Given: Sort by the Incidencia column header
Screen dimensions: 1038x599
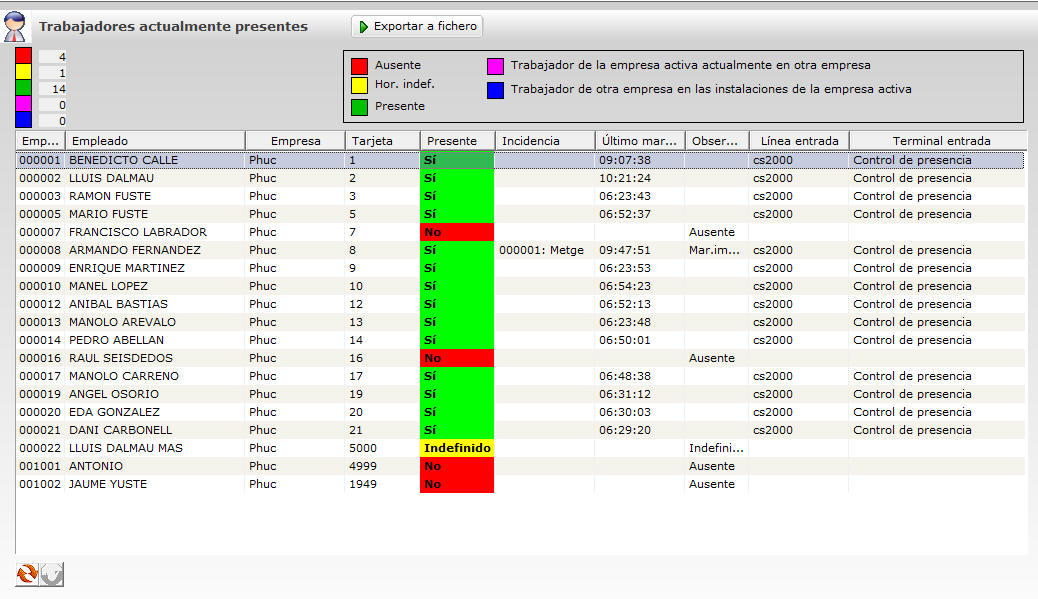Looking at the screenshot, I should pyautogui.click(x=545, y=141).
